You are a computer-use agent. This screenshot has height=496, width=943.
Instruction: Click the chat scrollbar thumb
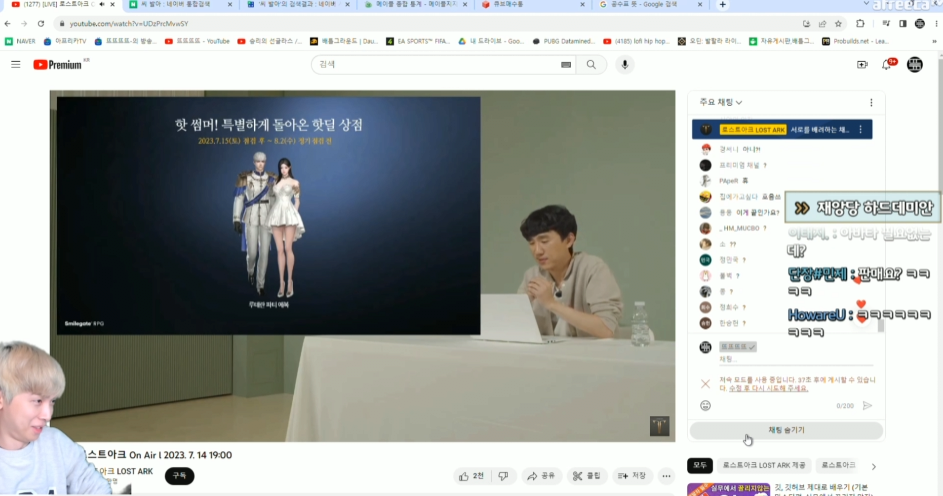[x=881, y=325]
